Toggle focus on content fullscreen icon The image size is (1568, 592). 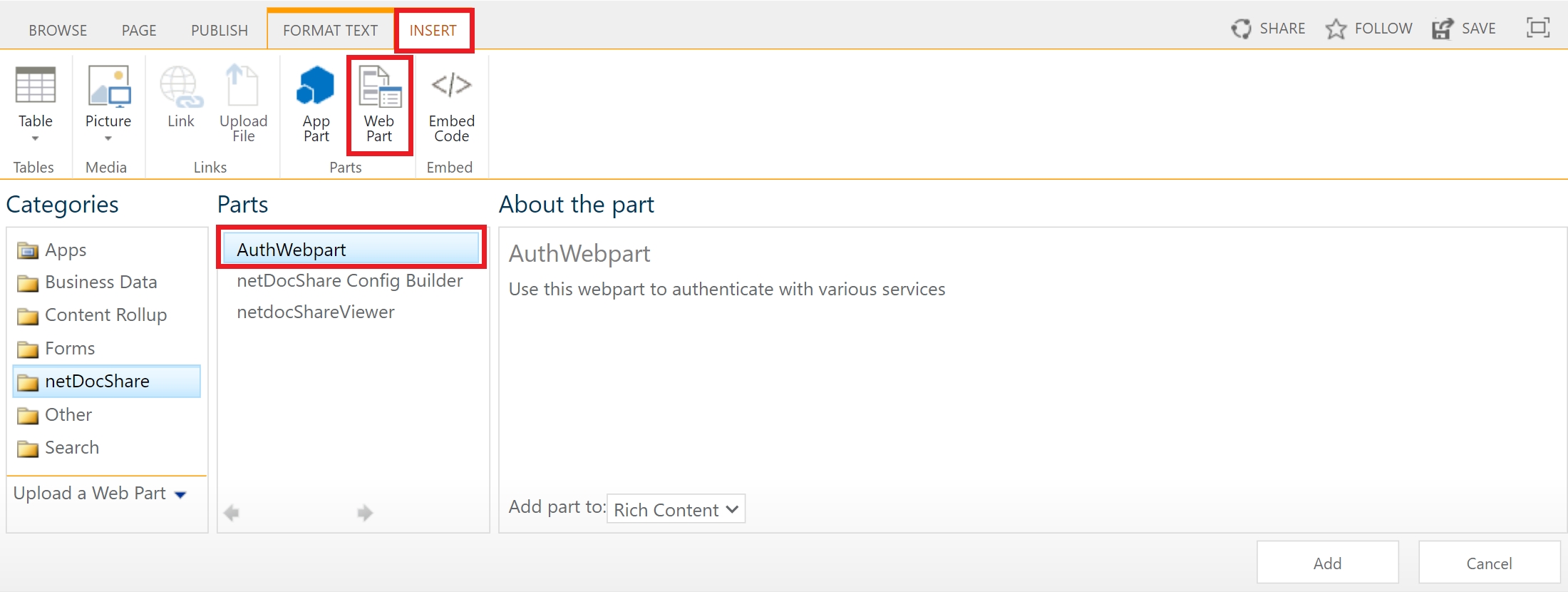(x=1537, y=28)
